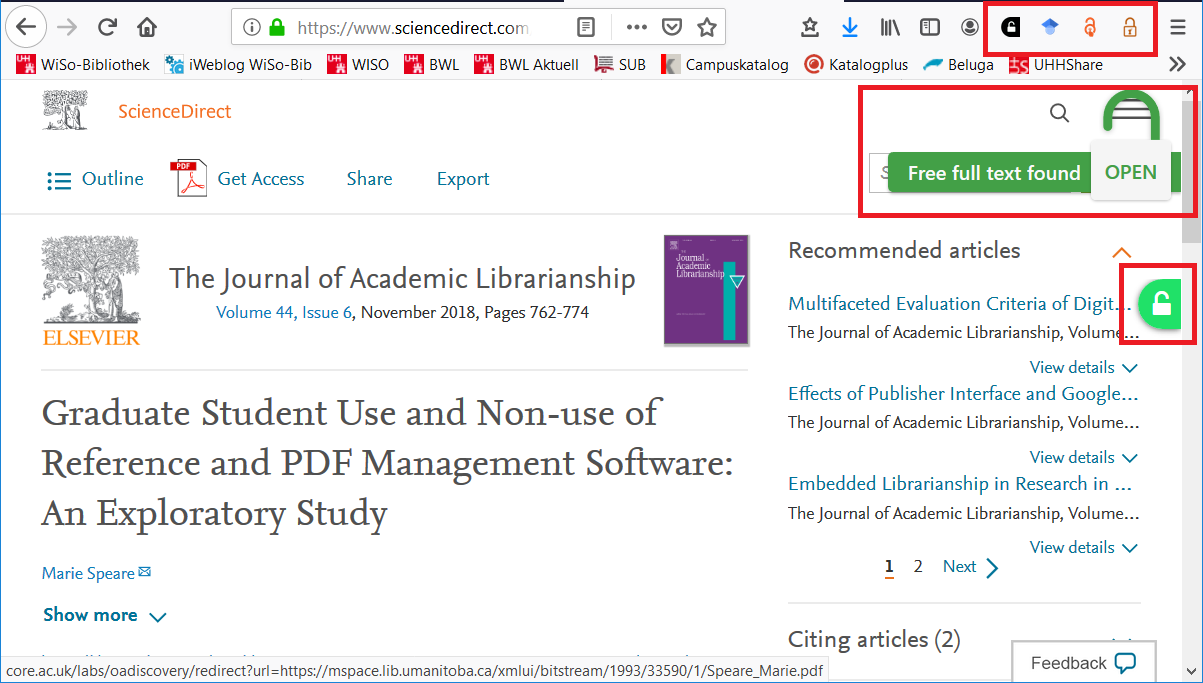Open the SUB bookmark
Viewport: 1203px width, 683px height.
(620, 65)
